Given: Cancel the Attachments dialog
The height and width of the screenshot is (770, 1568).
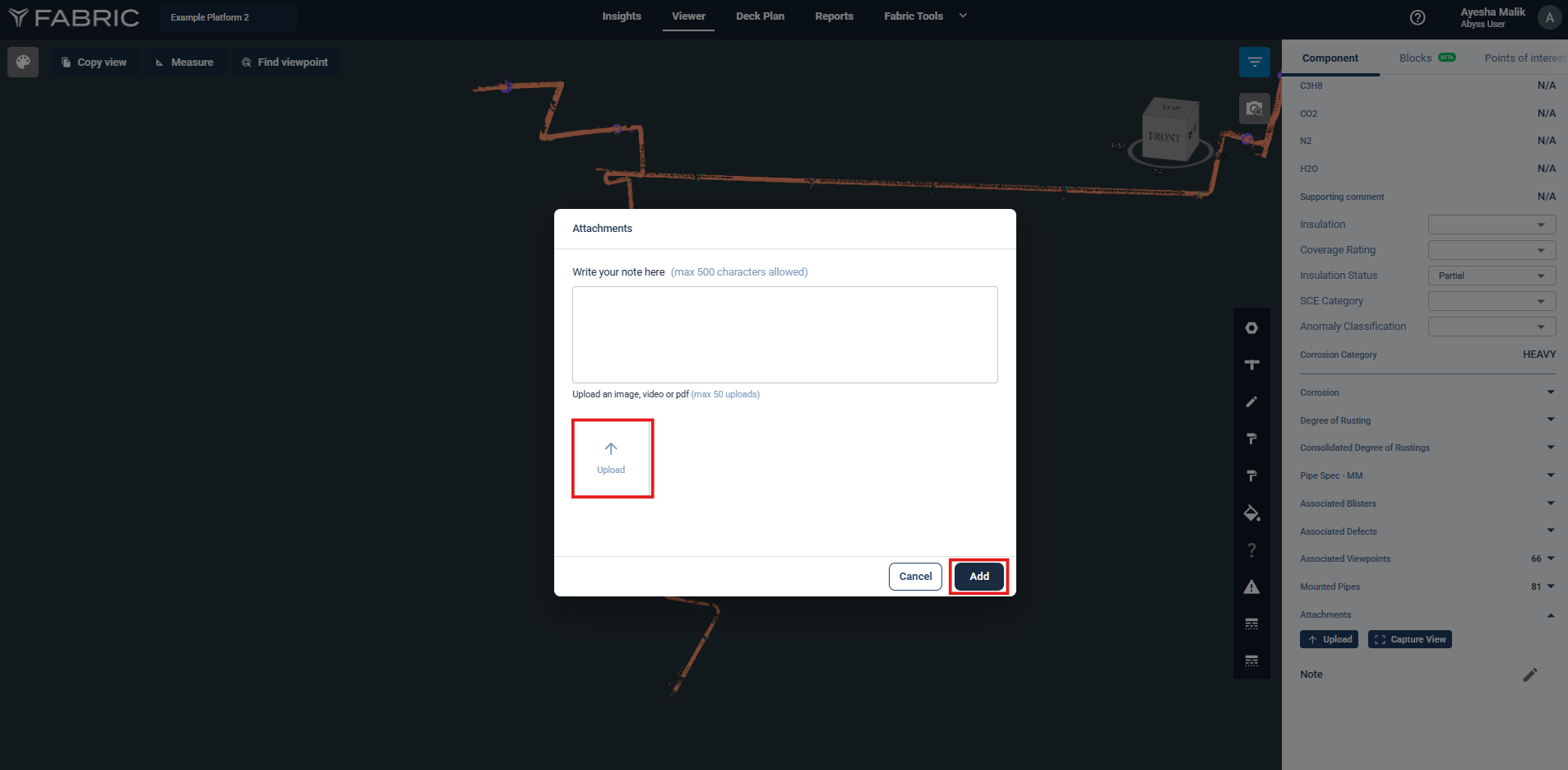Looking at the screenshot, I should click(x=915, y=577).
